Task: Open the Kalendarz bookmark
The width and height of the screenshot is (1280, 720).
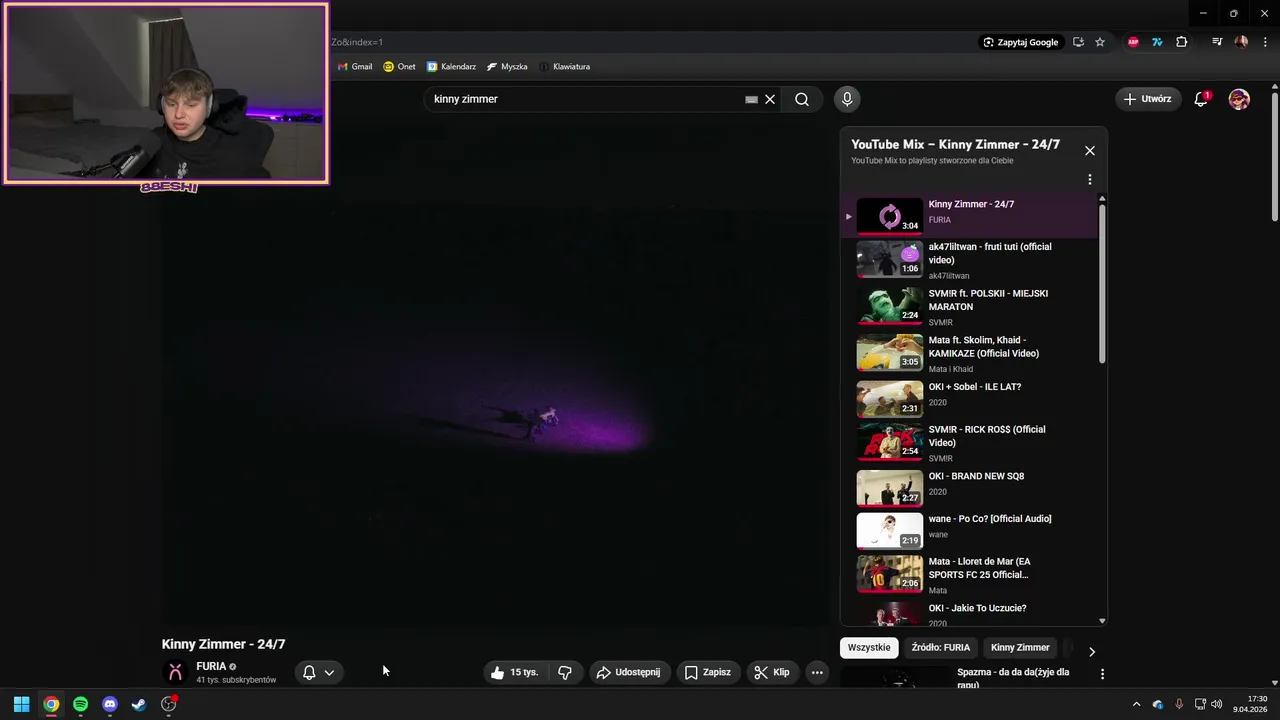Action: coord(451,67)
